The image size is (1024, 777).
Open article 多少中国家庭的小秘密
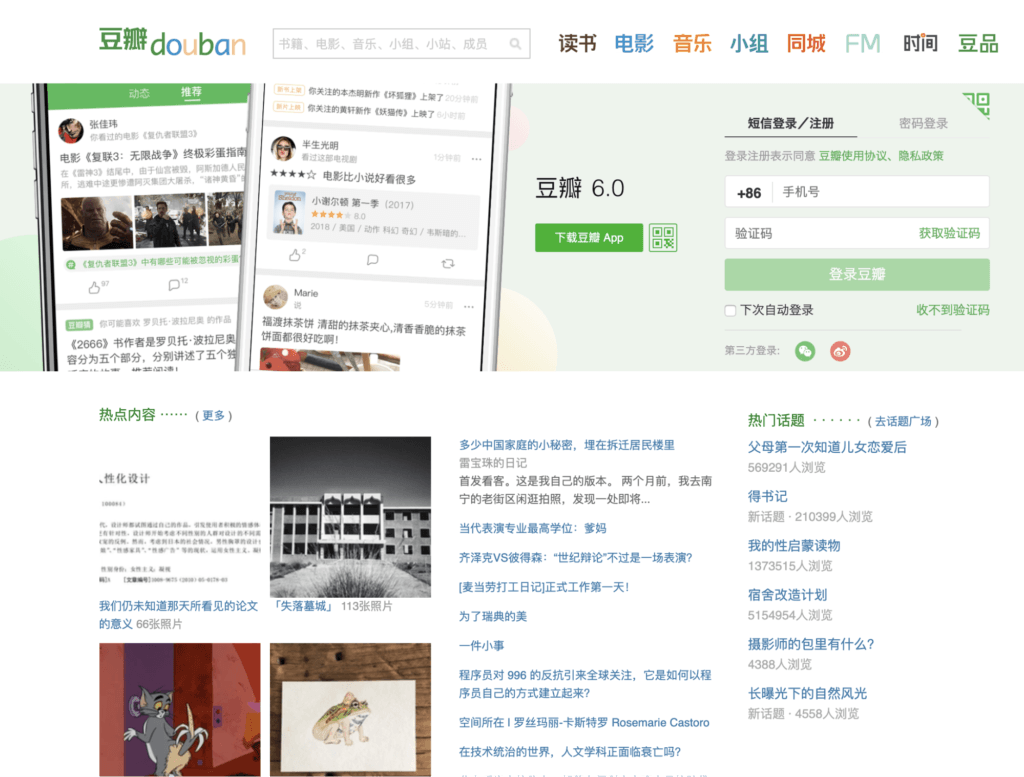[566, 445]
